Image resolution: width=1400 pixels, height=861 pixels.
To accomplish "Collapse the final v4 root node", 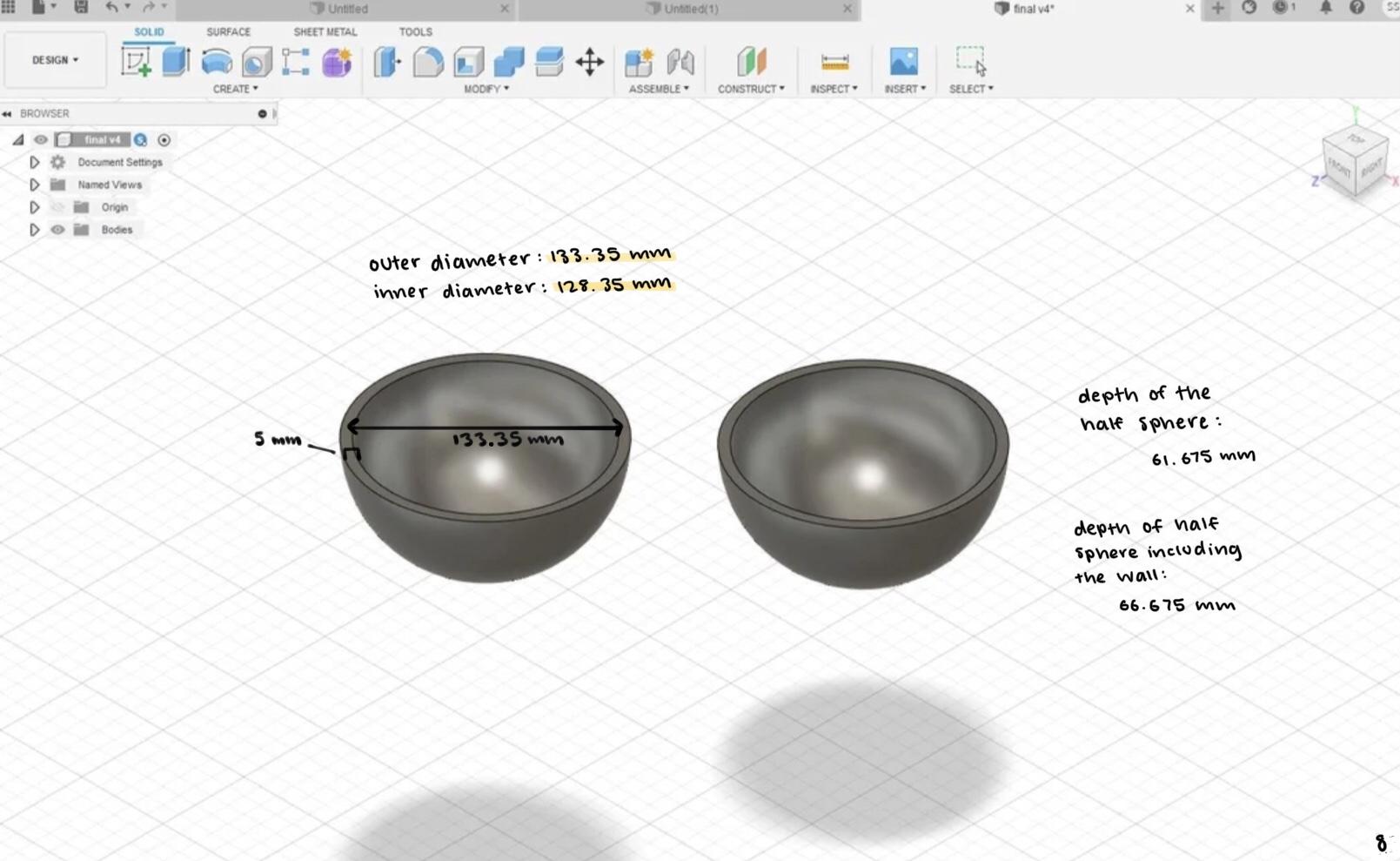I will click(18, 139).
